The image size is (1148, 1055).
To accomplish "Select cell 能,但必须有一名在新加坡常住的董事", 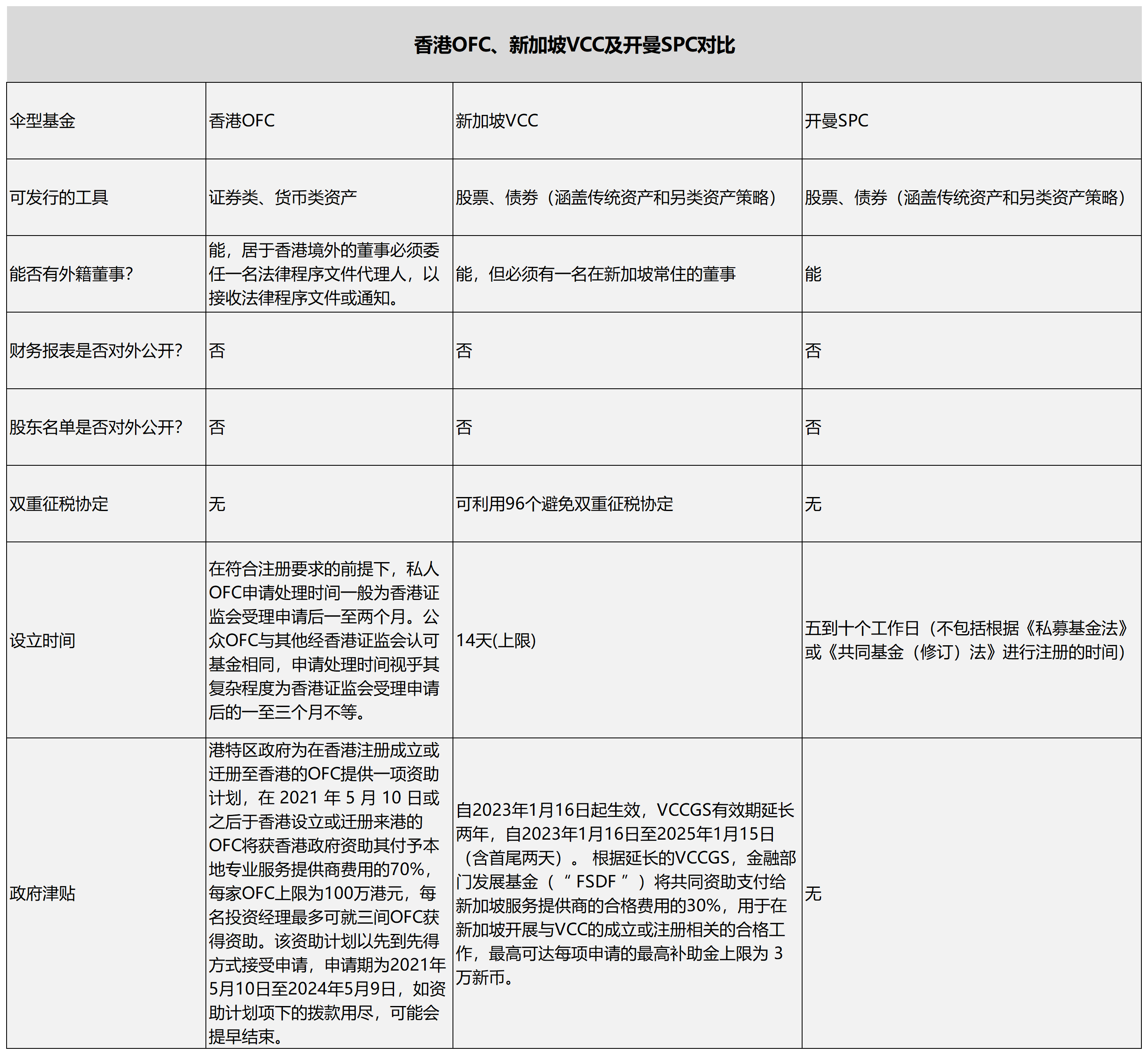I will [x=628, y=274].
